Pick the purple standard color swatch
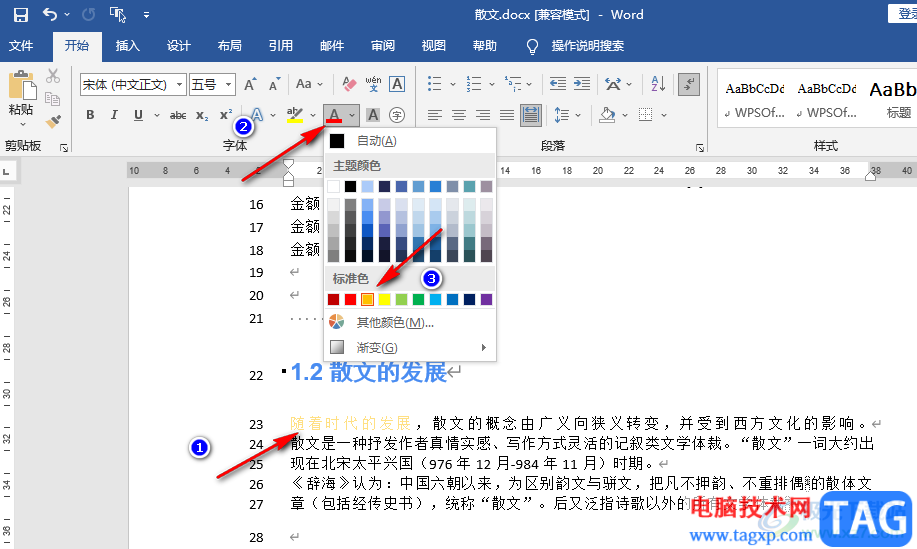Image resolution: width=917 pixels, height=549 pixels. pyautogui.click(x=486, y=299)
